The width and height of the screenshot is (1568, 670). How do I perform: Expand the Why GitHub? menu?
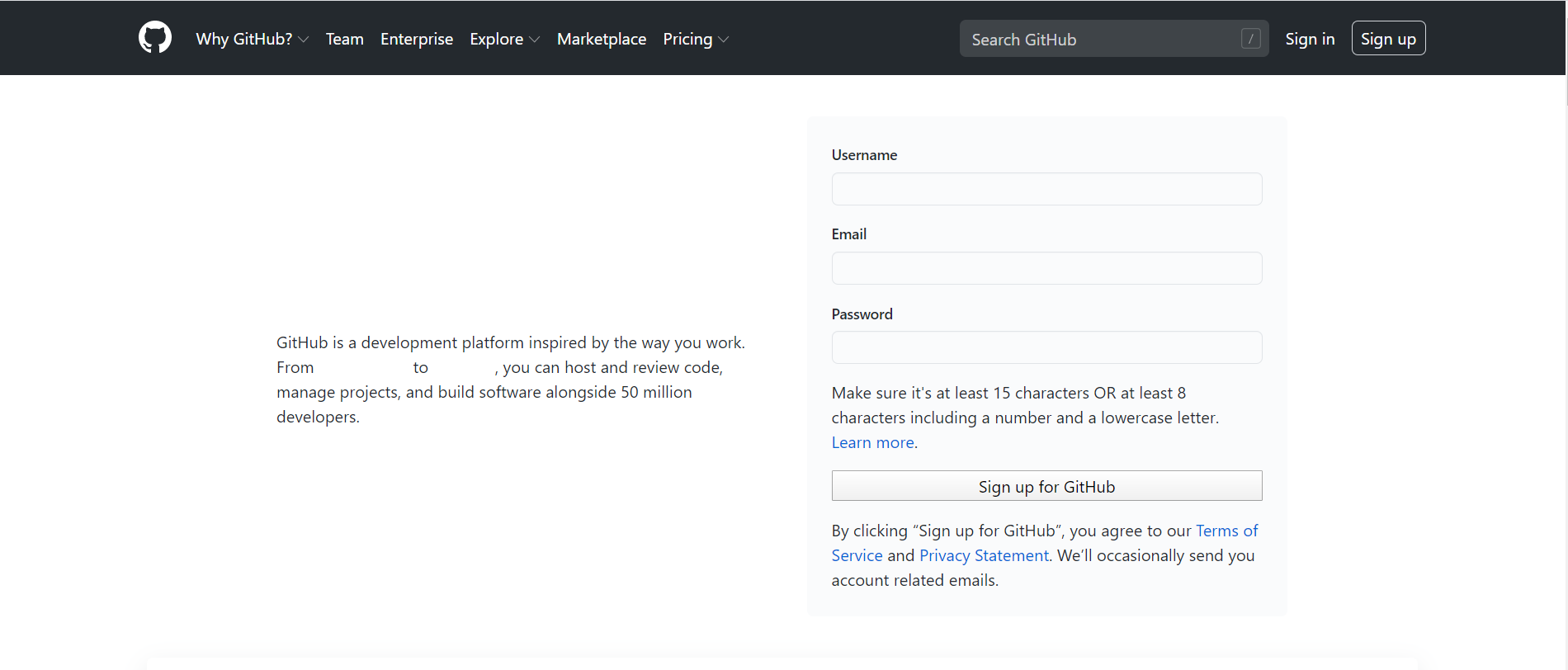pos(252,39)
